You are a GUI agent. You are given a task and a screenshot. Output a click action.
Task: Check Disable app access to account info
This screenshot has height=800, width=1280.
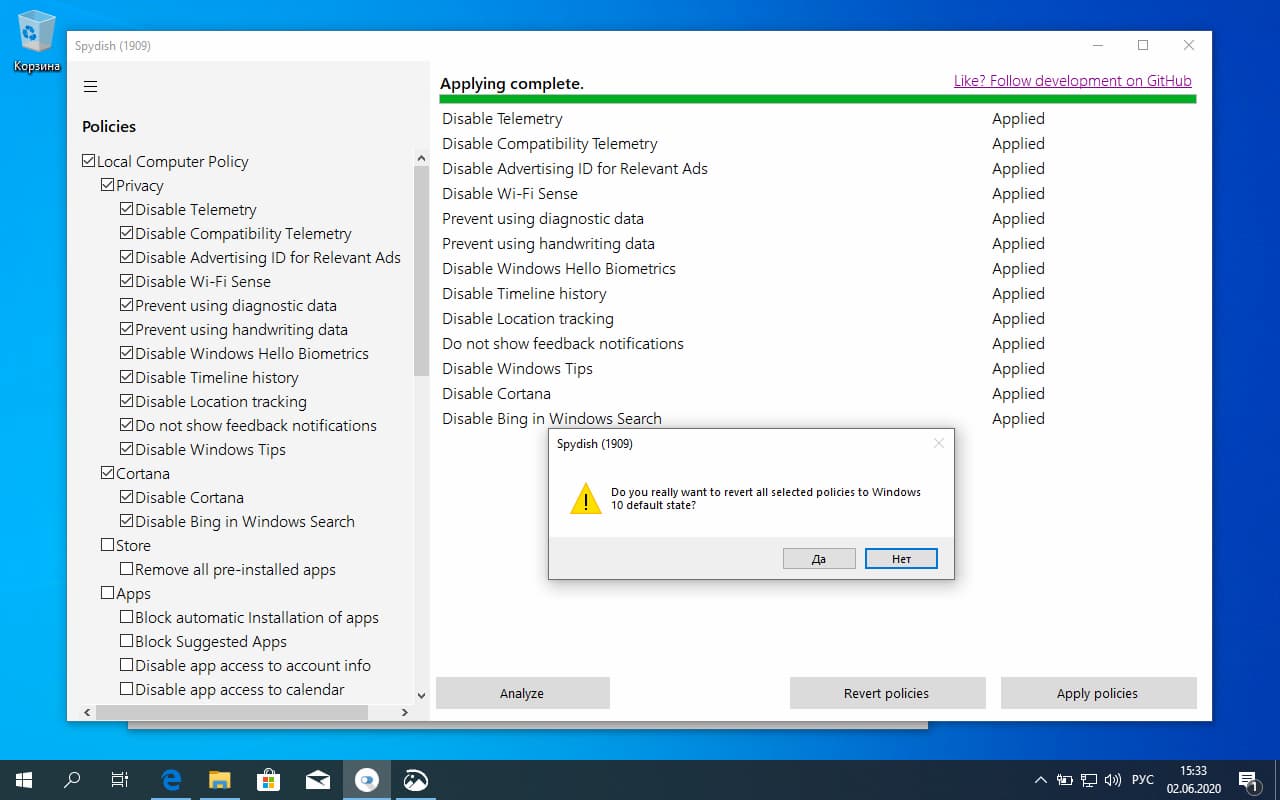pos(127,665)
